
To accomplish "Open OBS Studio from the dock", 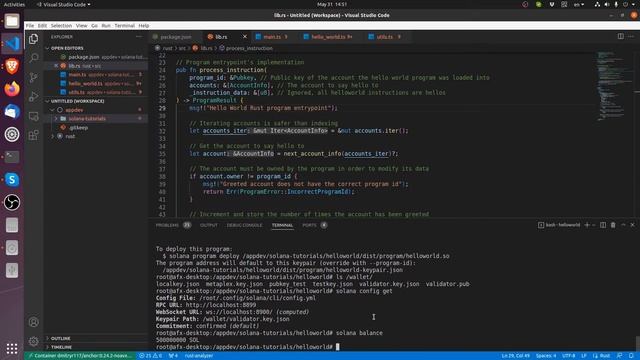I will tap(12, 202).
